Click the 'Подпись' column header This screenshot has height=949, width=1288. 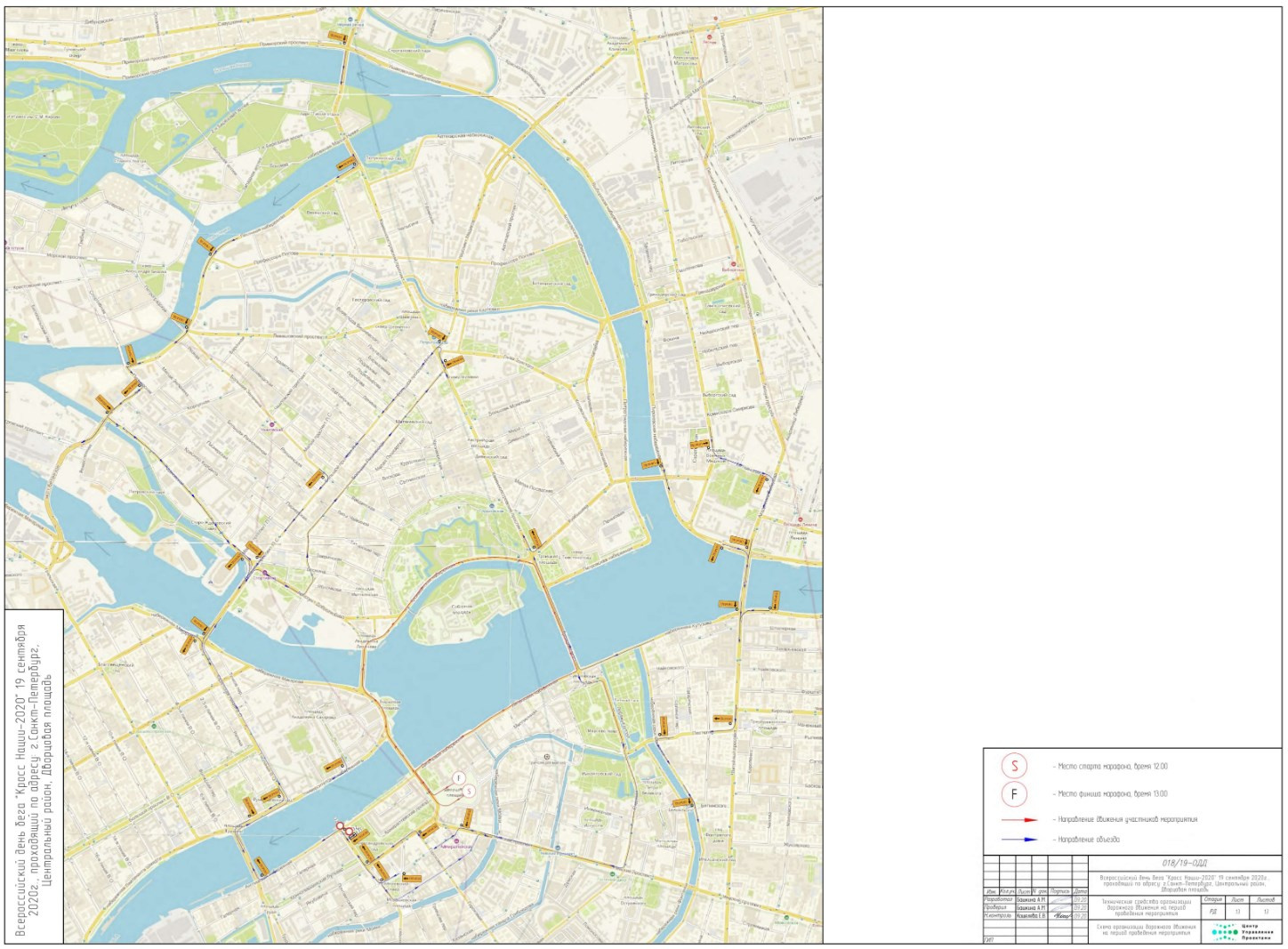[x=1059, y=891]
